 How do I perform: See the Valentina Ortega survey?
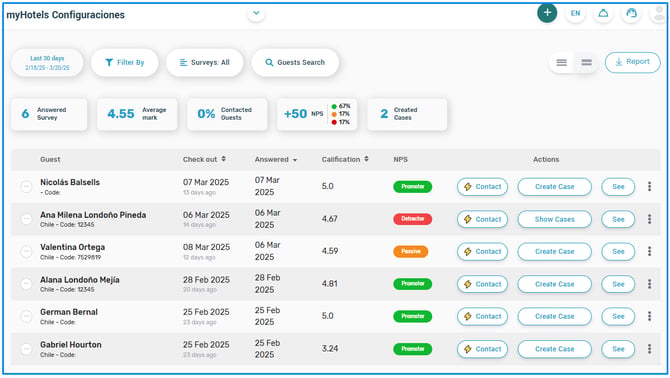pyautogui.click(x=618, y=252)
